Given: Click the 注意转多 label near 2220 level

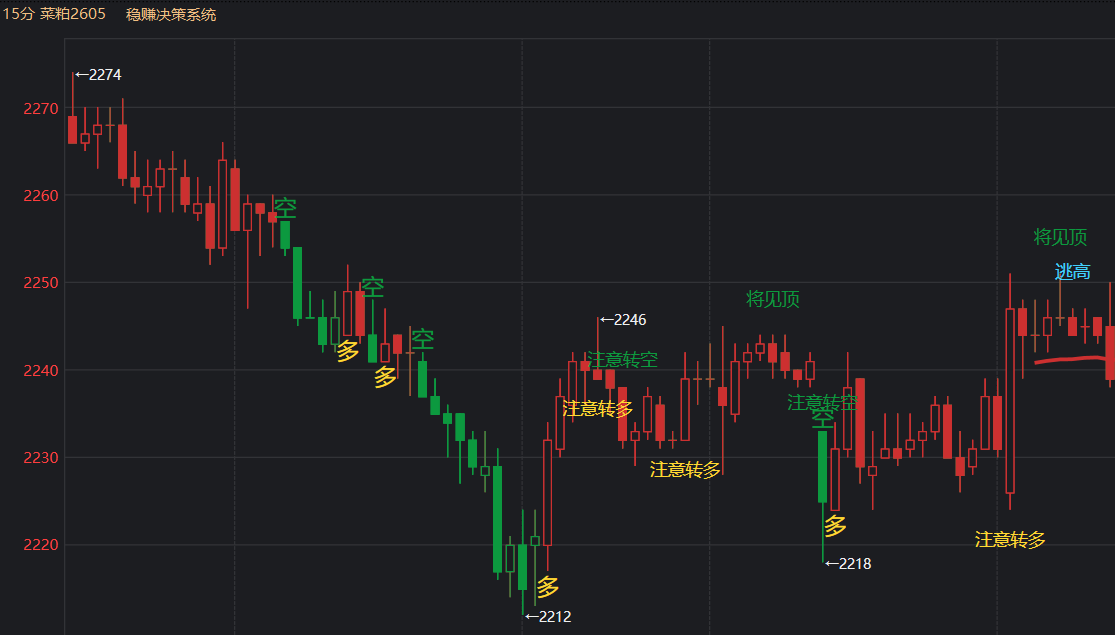Looking at the screenshot, I should click(1010, 540).
